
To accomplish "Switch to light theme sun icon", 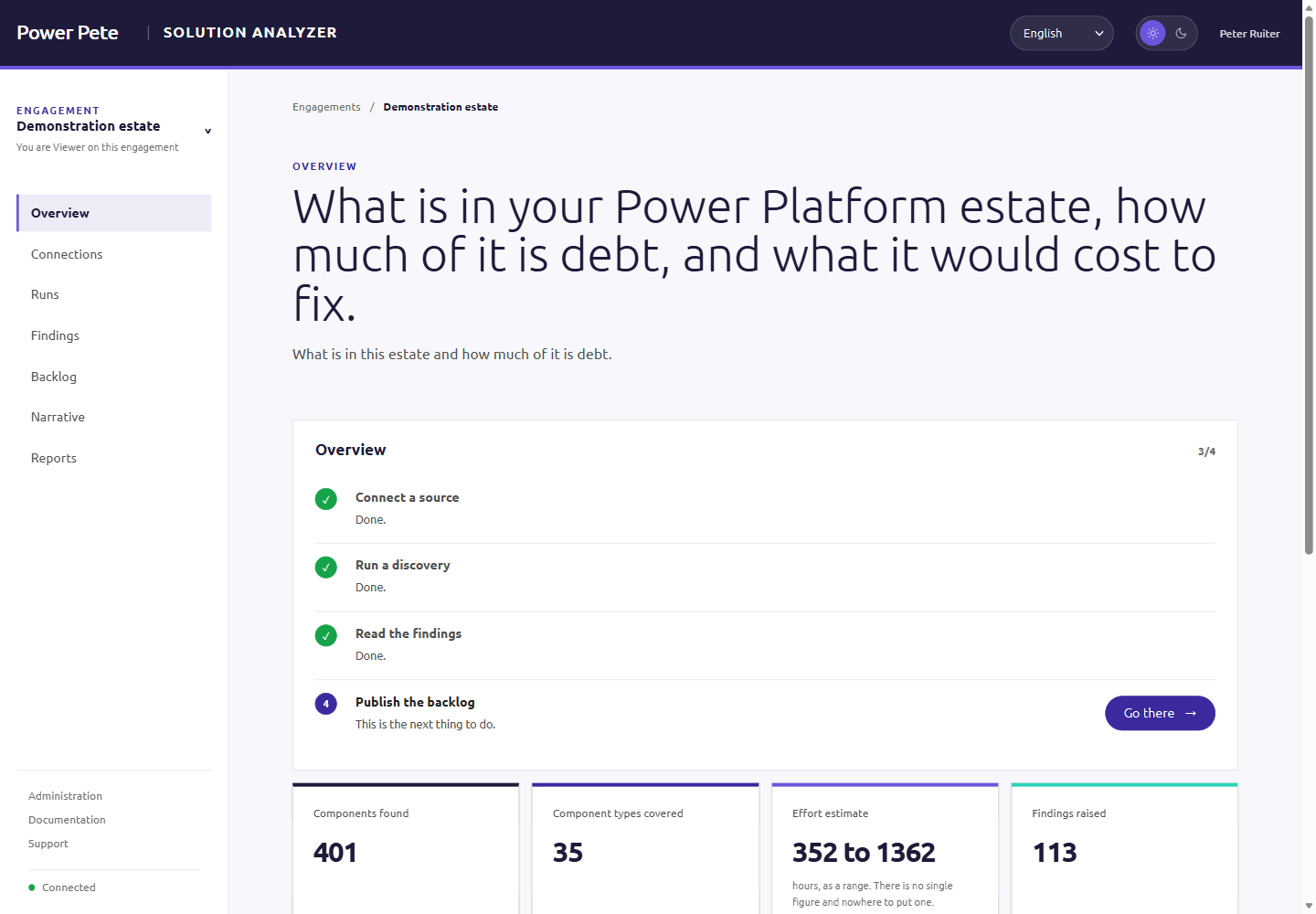I will click(1152, 33).
